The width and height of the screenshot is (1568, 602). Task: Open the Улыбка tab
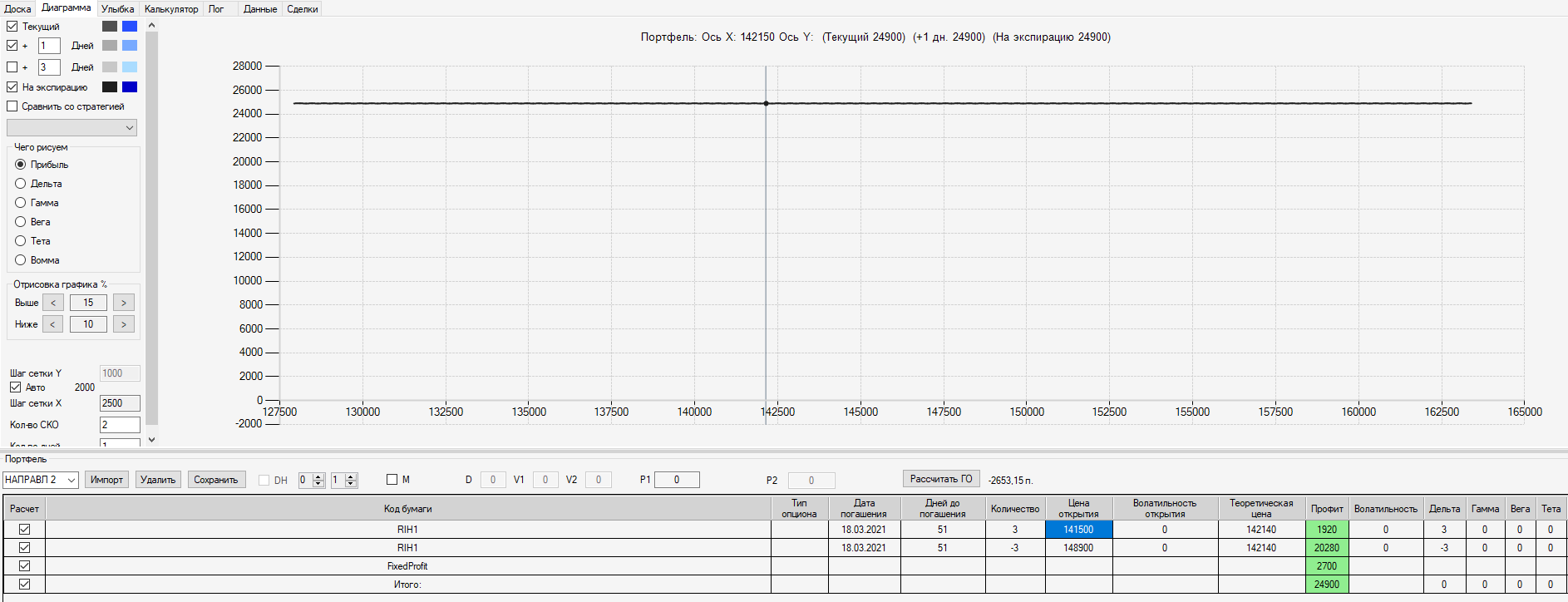tap(118, 9)
